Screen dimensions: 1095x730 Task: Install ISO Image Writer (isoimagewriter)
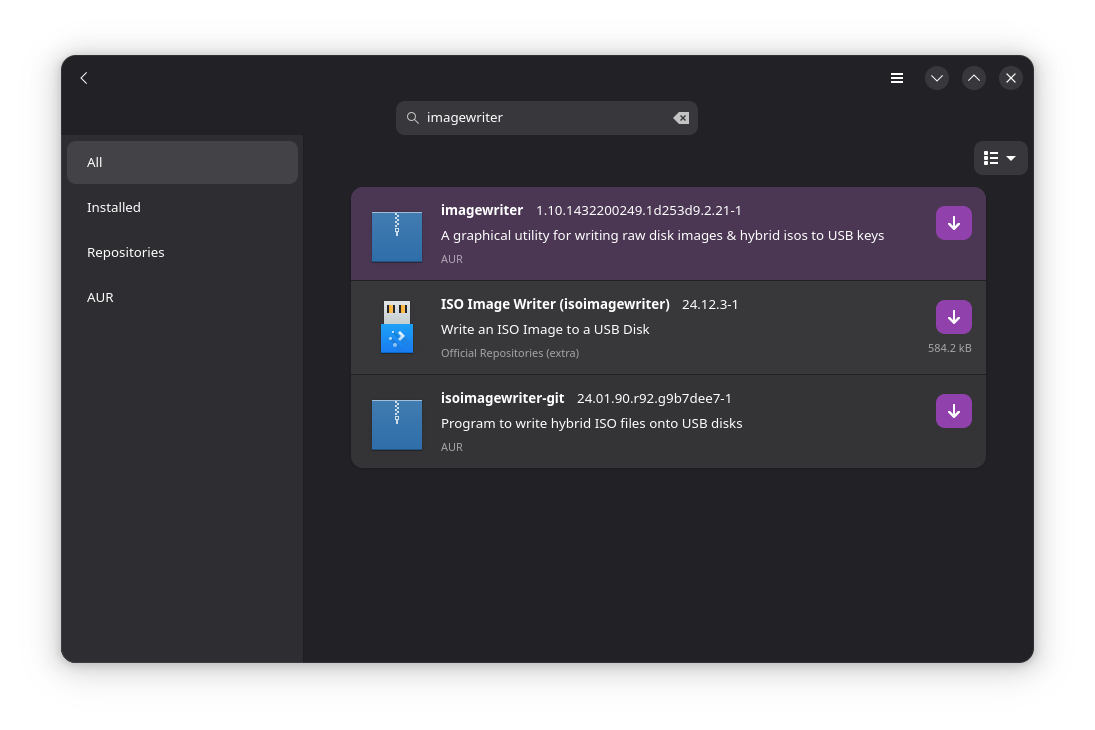coord(953,317)
